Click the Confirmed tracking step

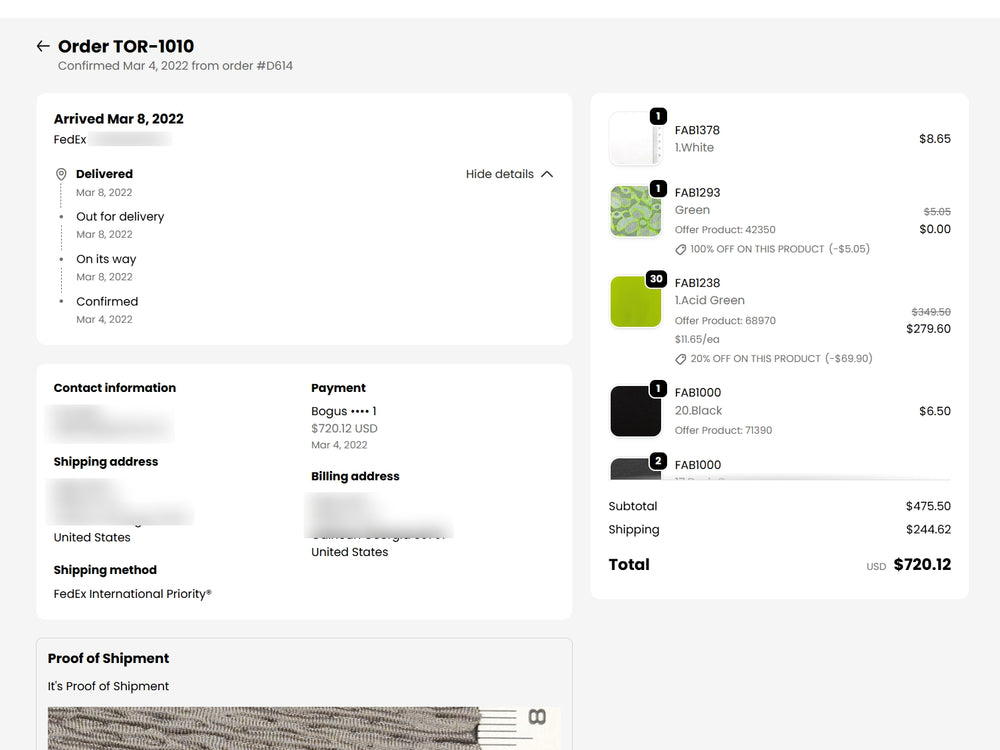(107, 302)
